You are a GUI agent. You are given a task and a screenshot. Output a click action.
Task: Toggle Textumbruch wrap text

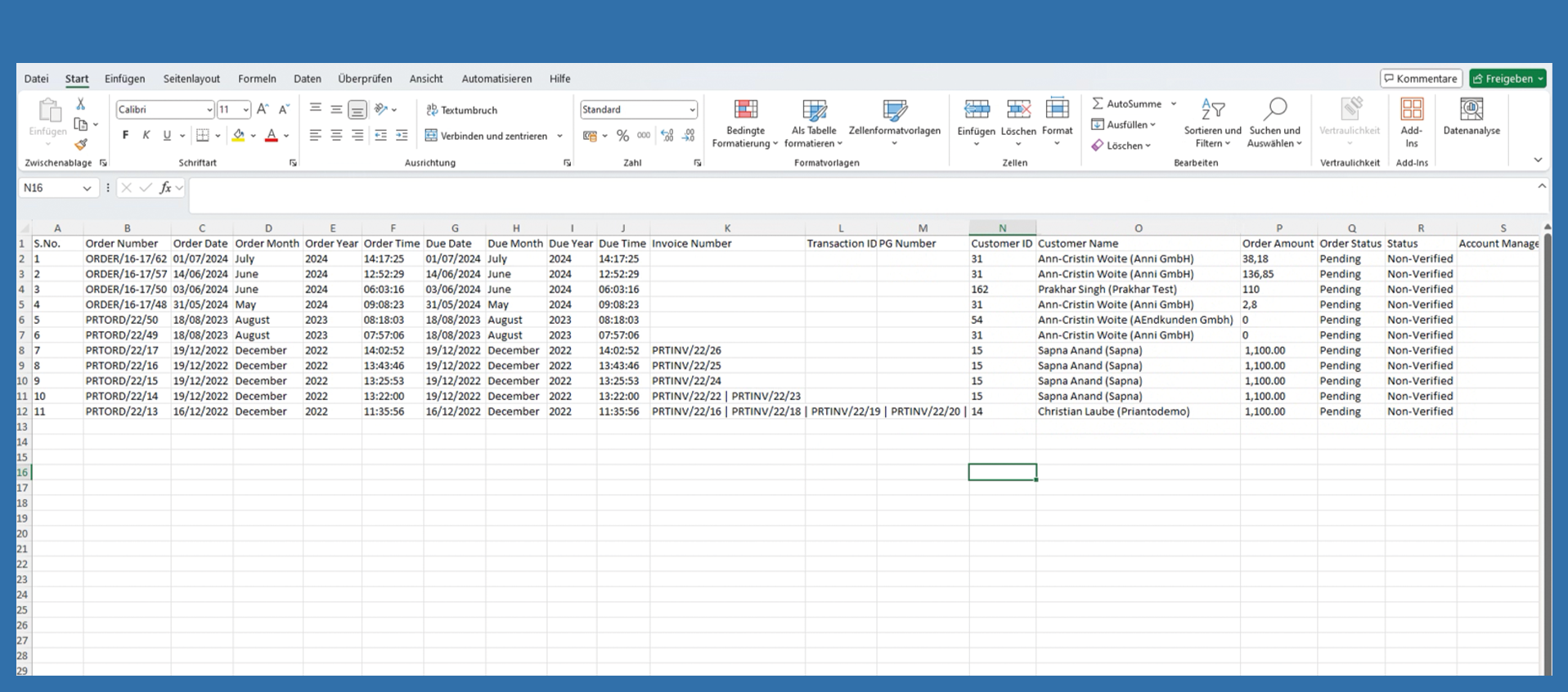461,110
